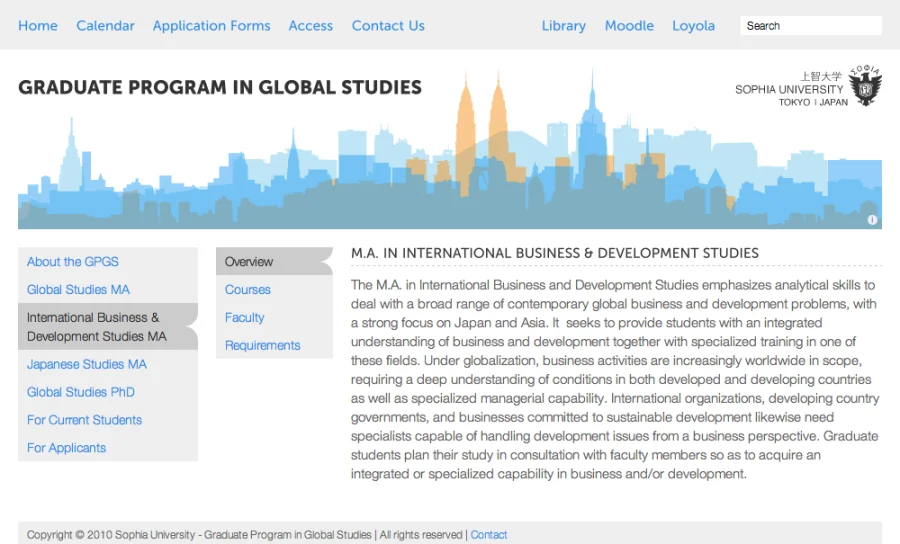The height and width of the screenshot is (544, 900).
Task: Open For Current Students section
Action: click(84, 421)
